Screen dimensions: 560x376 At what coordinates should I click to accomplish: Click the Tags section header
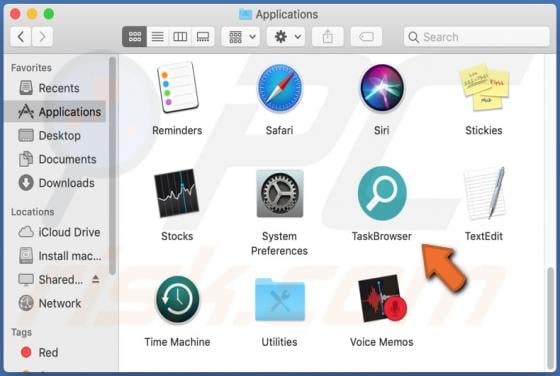click(x=21, y=332)
